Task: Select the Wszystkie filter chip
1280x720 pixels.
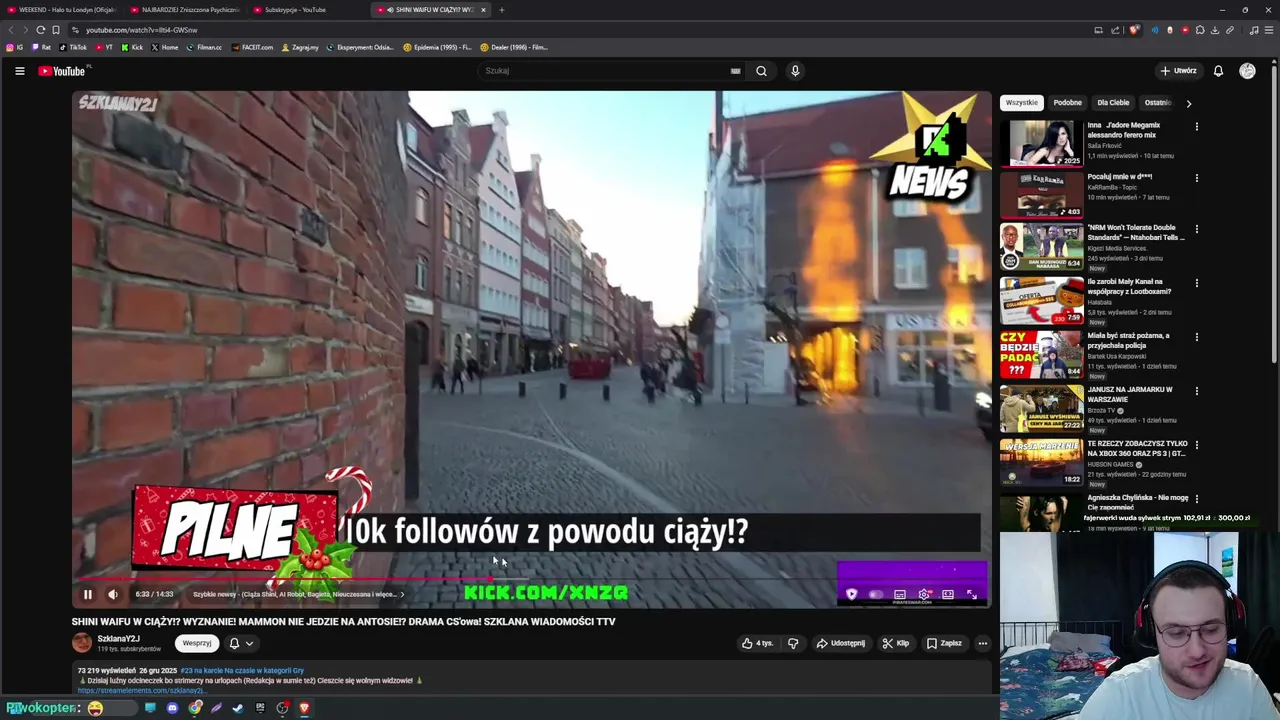Action: (x=1022, y=103)
